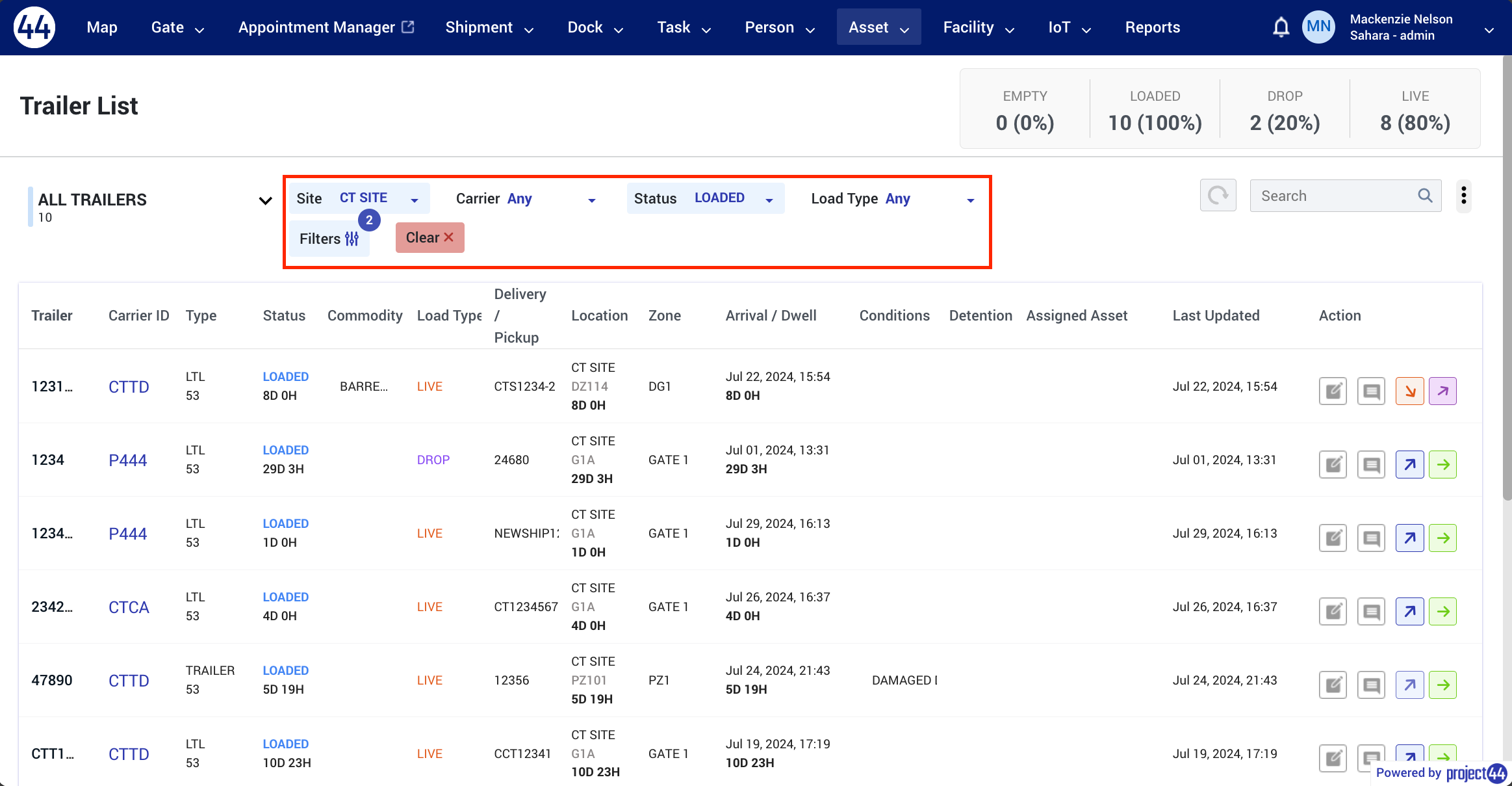This screenshot has width=1512, height=786.
Task: Open the Facility menu
Action: [x=979, y=27]
